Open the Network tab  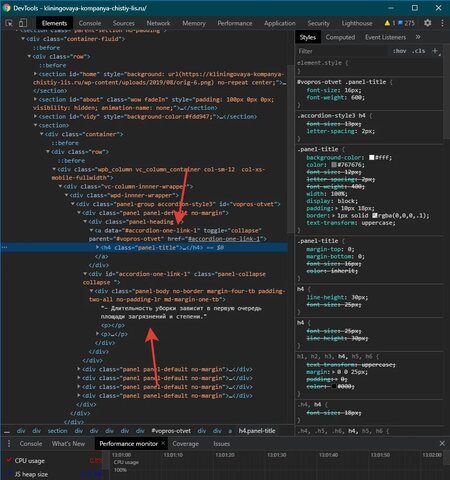[158, 23]
